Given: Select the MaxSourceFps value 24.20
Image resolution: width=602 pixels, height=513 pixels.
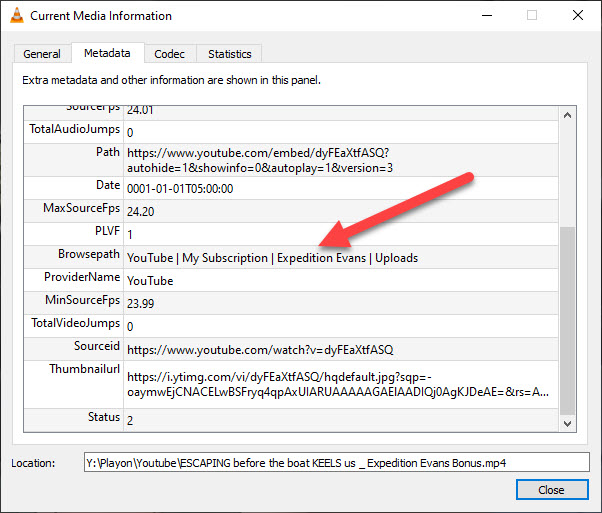Looking at the screenshot, I should [141, 212].
